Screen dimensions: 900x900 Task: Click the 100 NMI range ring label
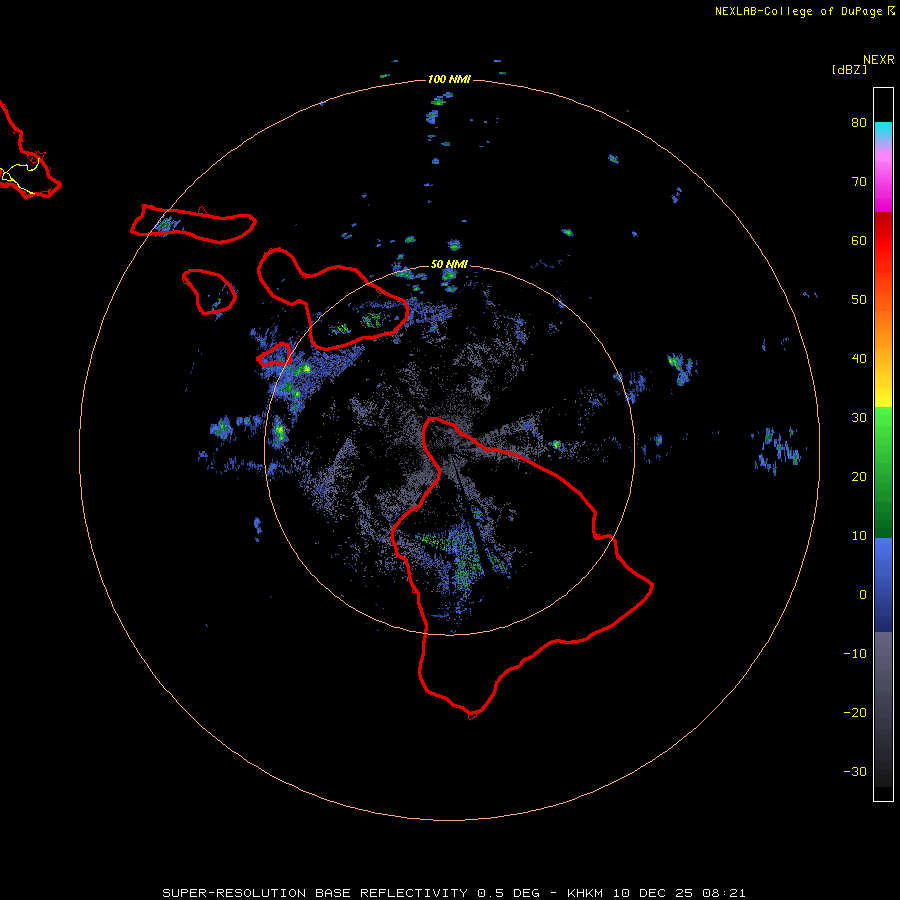pyautogui.click(x=449, y=79)
